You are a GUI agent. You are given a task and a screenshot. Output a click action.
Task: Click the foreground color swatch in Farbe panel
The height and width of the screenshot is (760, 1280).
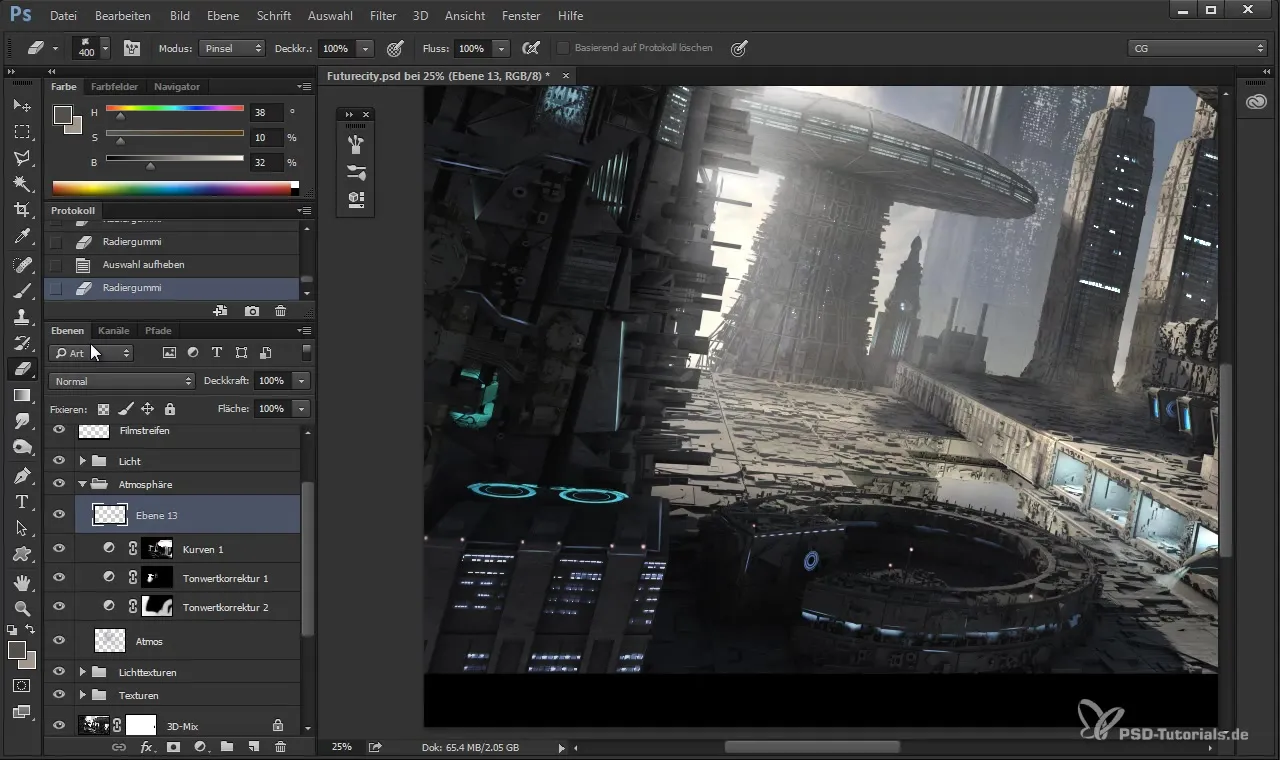pyautogui.click(x=63, y=115)
